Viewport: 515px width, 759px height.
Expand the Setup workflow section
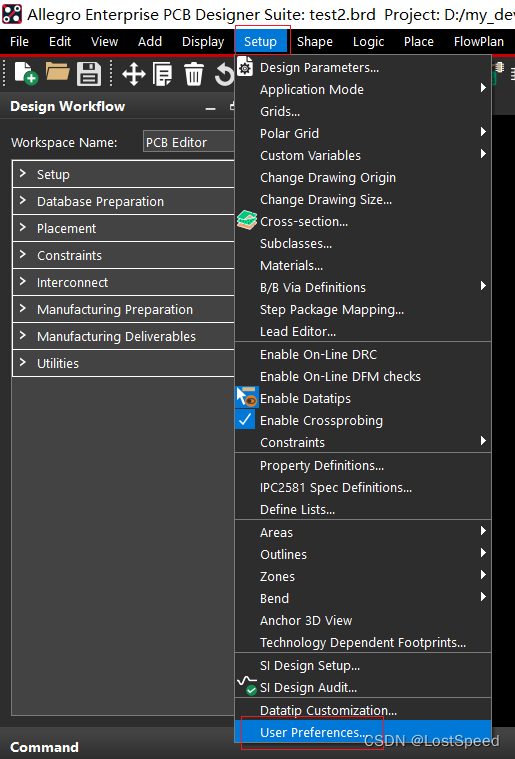point(123,174)
